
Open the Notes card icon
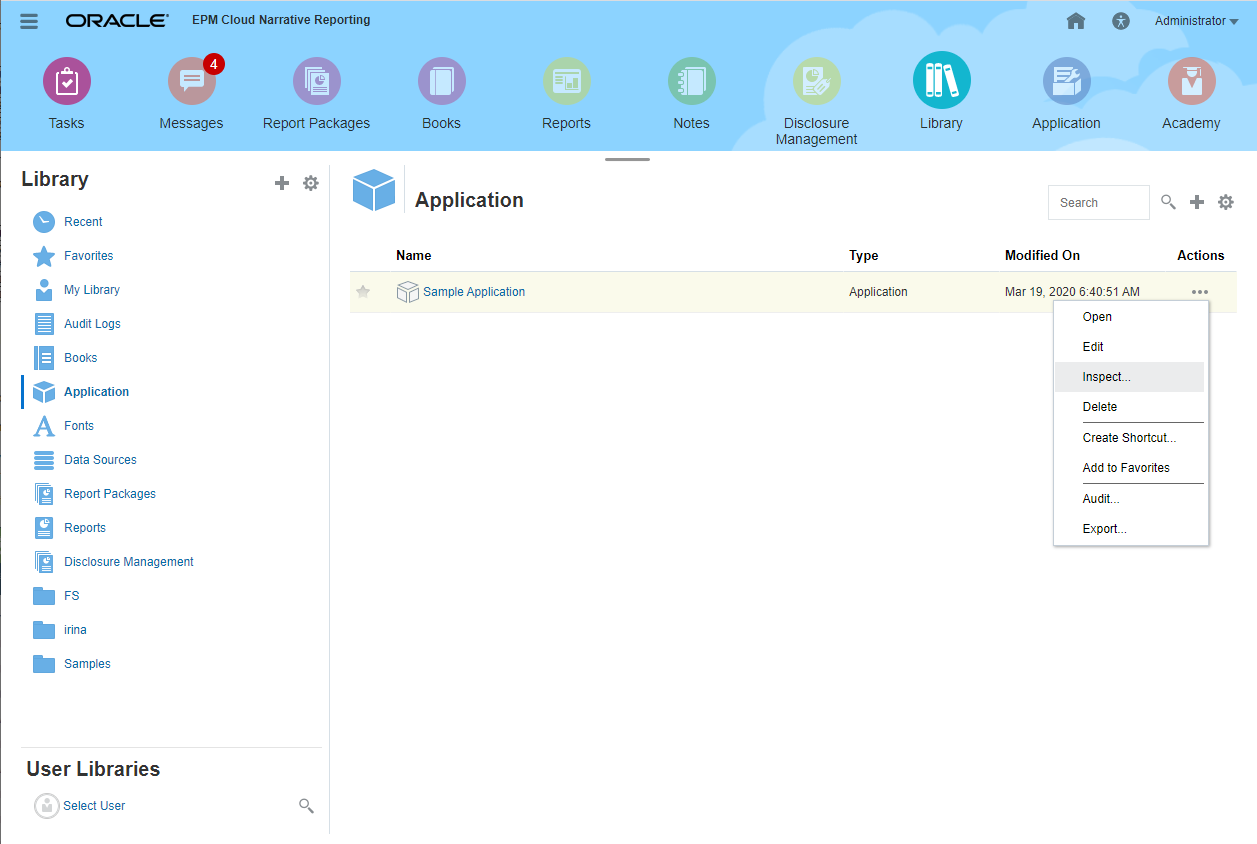pyautogui.click(x=692, y=81)
